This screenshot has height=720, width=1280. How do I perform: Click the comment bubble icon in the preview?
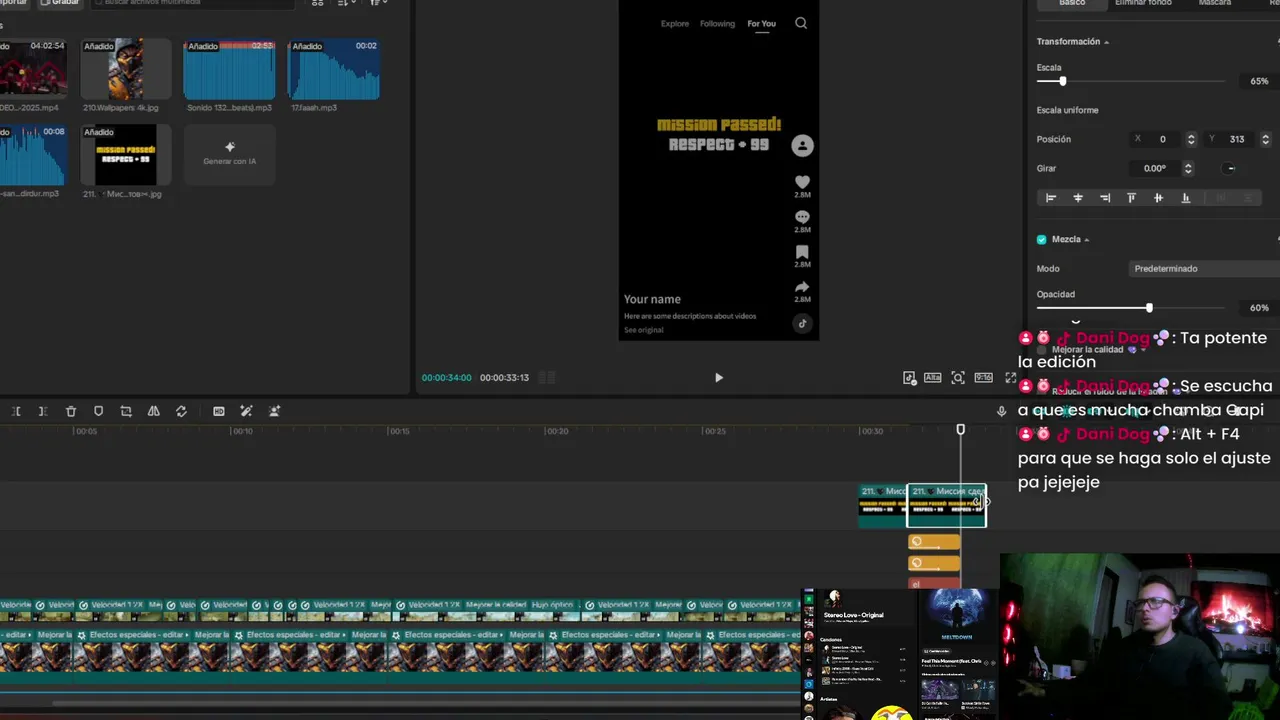coord(802,217)
